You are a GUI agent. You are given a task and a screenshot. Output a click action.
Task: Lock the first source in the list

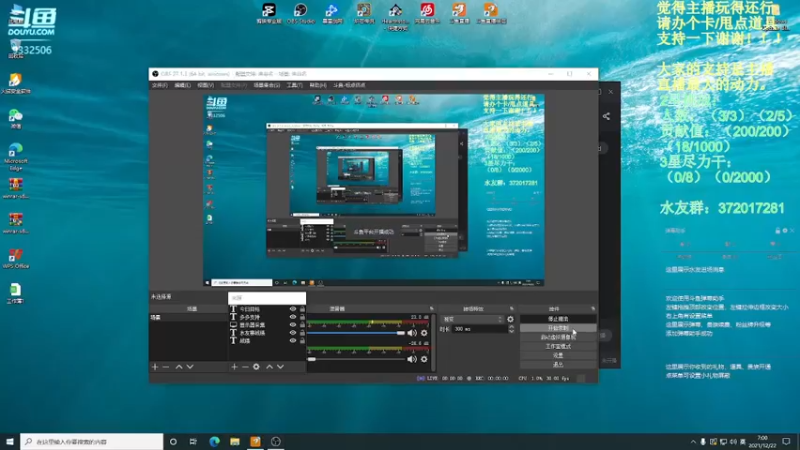point(302,309)
